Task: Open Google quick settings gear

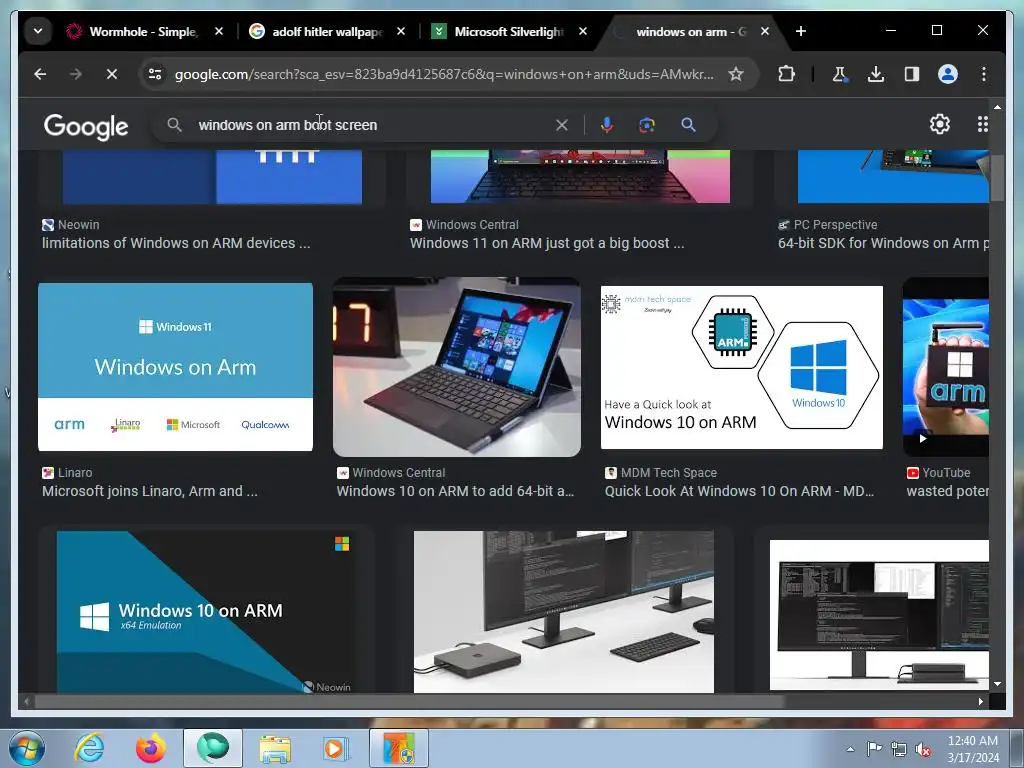Action: click(940, 124)
